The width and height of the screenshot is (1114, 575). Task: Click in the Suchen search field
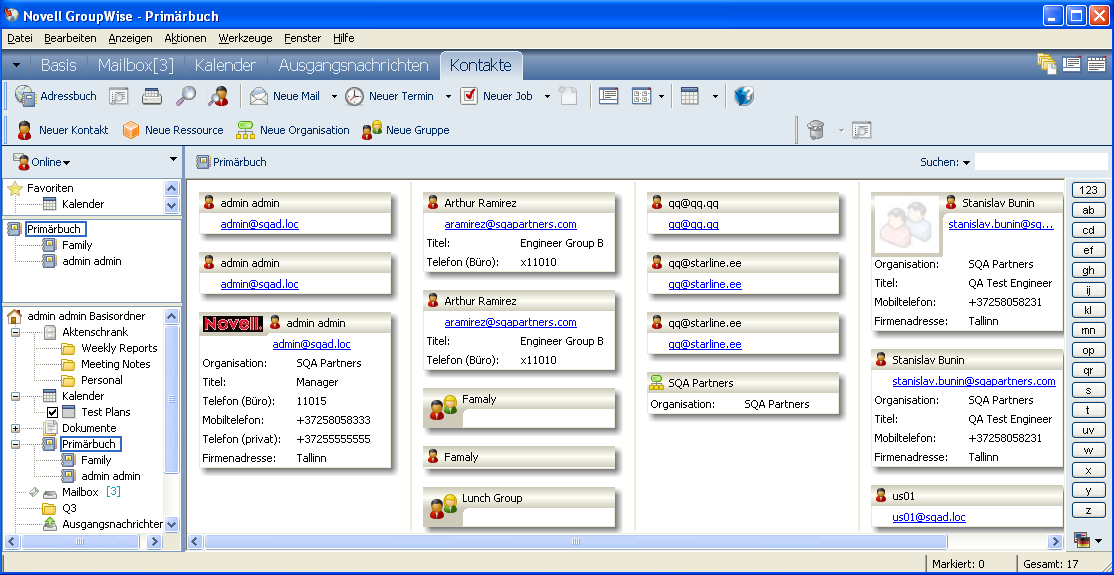pos(1041,162)
